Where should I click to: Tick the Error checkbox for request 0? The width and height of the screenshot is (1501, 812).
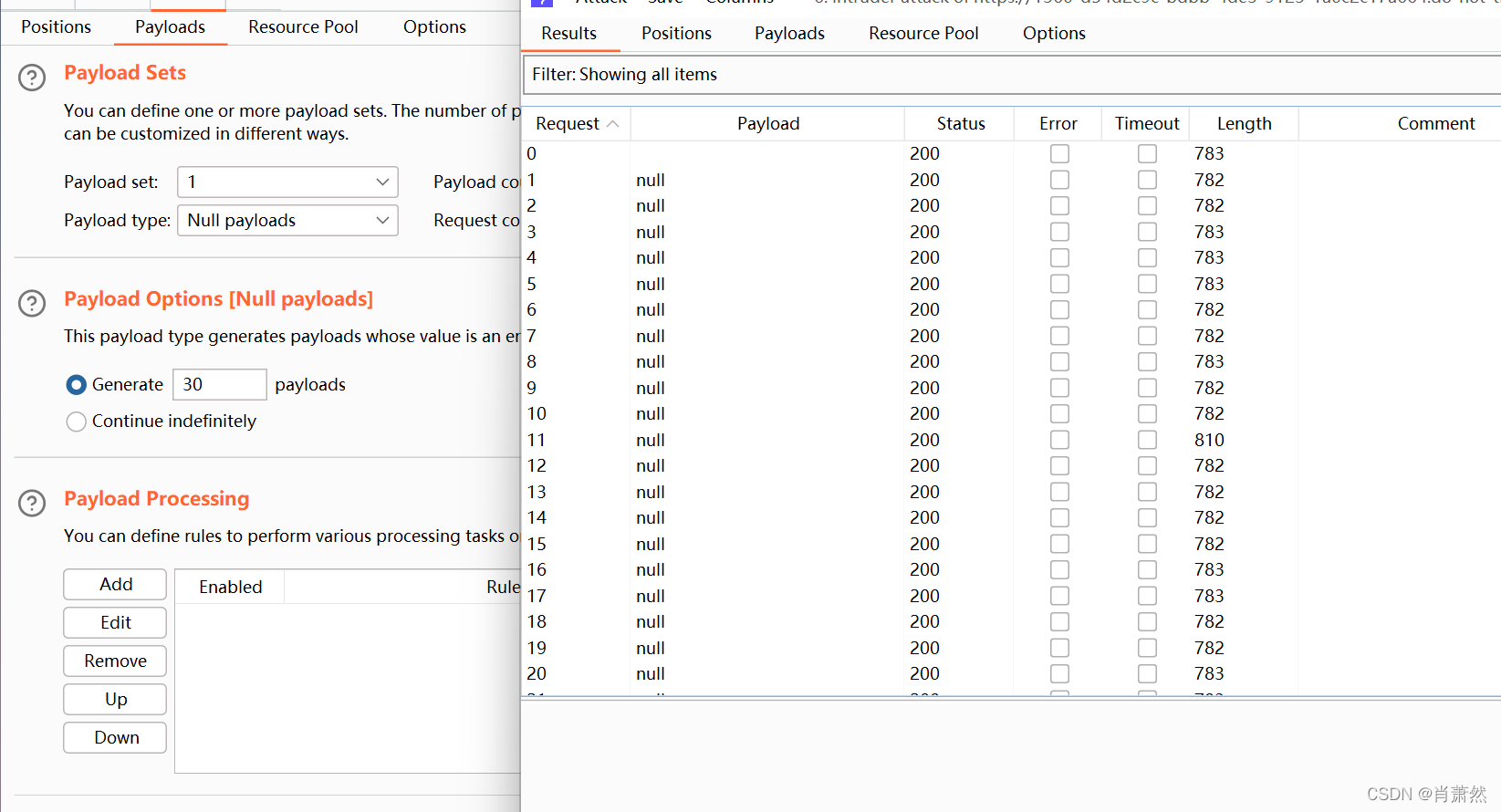[x=1059, y=153]
